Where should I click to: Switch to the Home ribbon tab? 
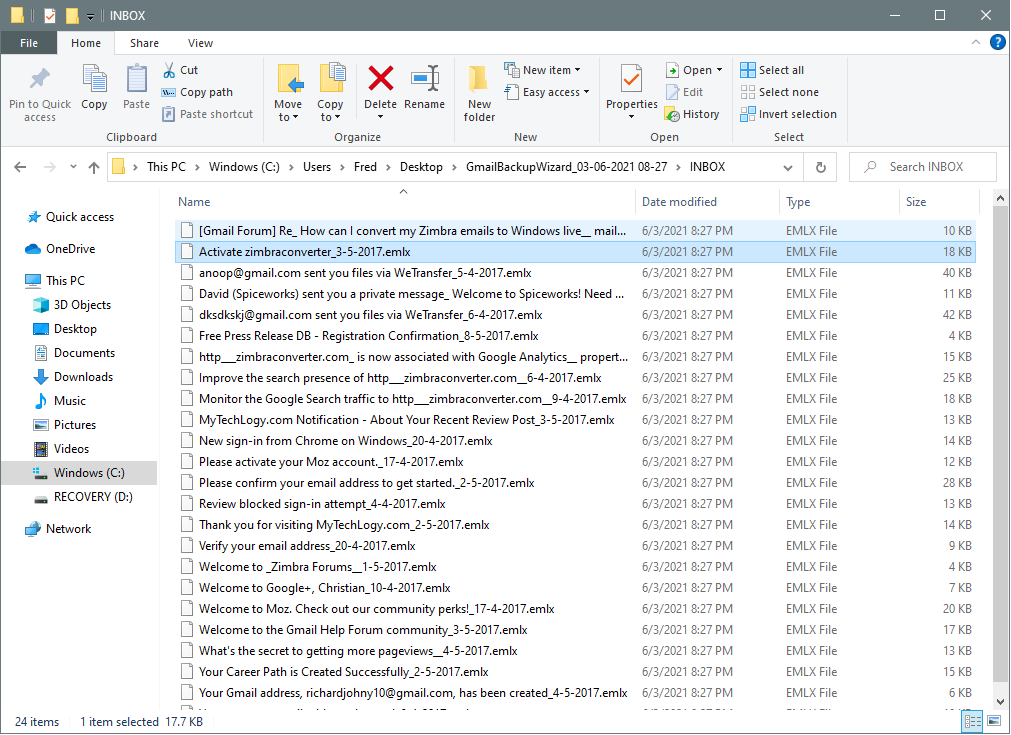pos(86,43)
